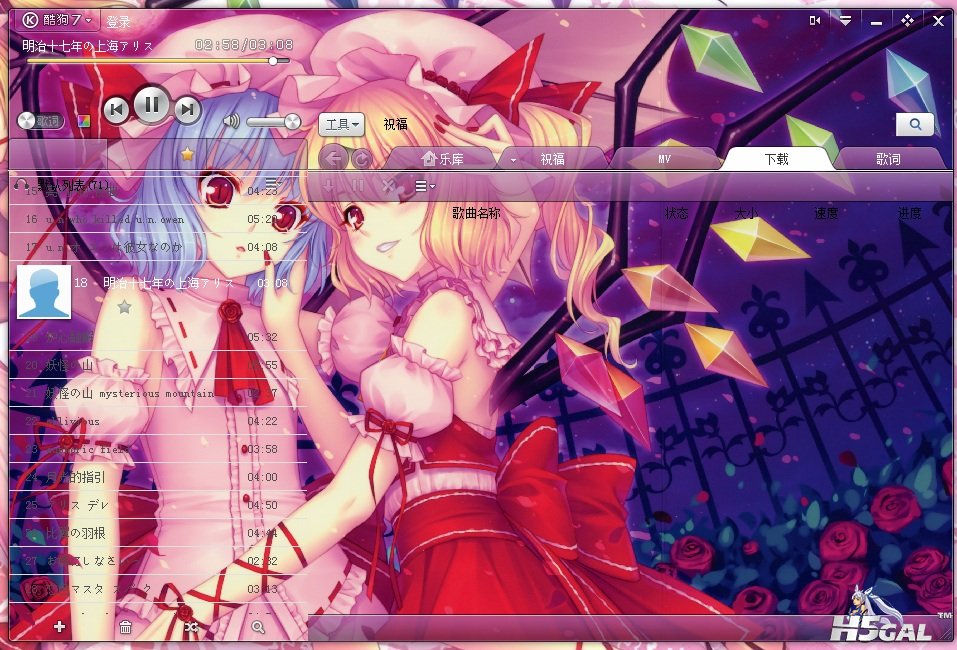The width and height of the screenshot is (957, 650).
Task: Click the artist avatar thumbnail for song 18
Action: [x=44, y=292]
